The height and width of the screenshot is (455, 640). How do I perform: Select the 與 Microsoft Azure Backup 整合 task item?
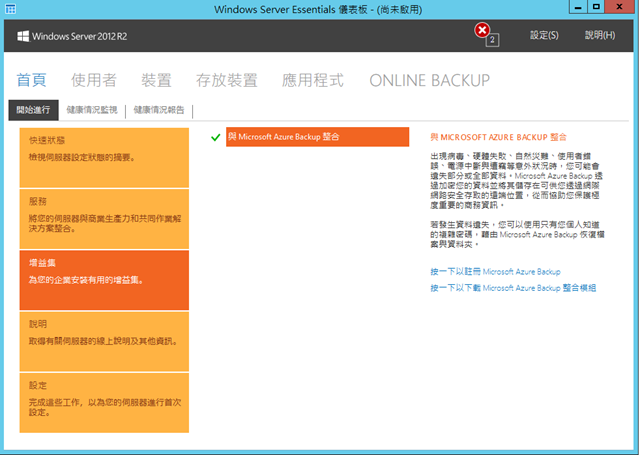pos(318,137)
